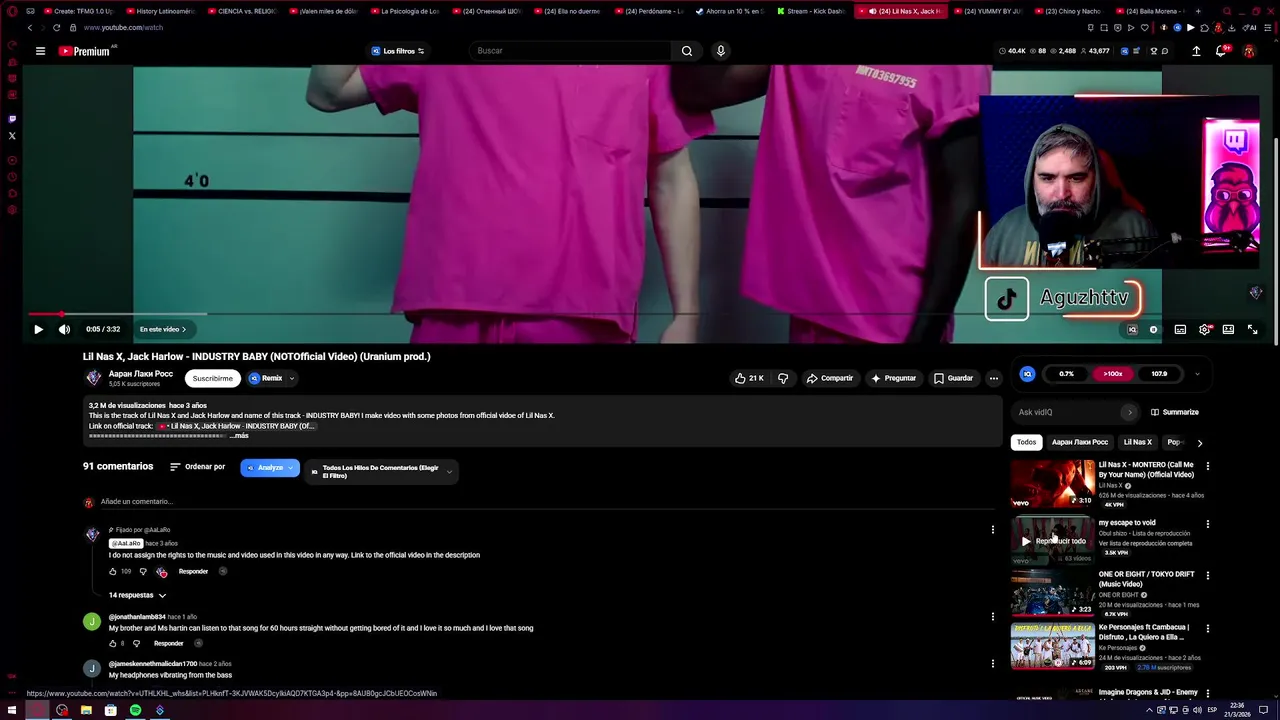Dislike the video

783,378
